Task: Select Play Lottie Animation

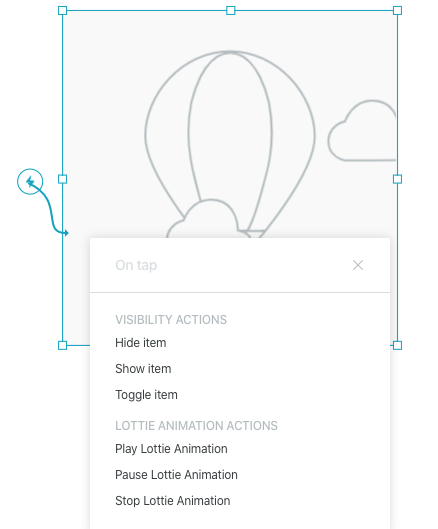Action: (171, 449)
